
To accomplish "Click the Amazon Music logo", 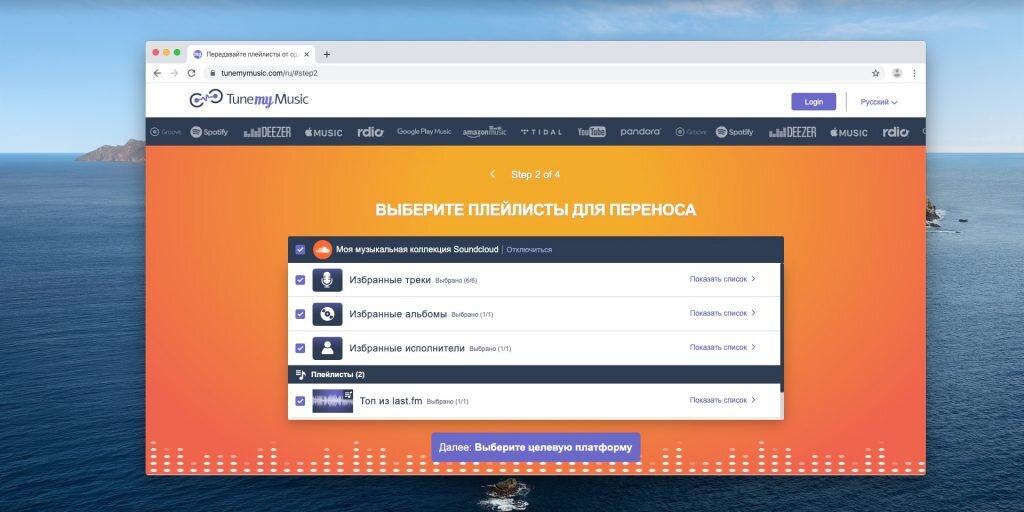I will click(x=485, y=132).
